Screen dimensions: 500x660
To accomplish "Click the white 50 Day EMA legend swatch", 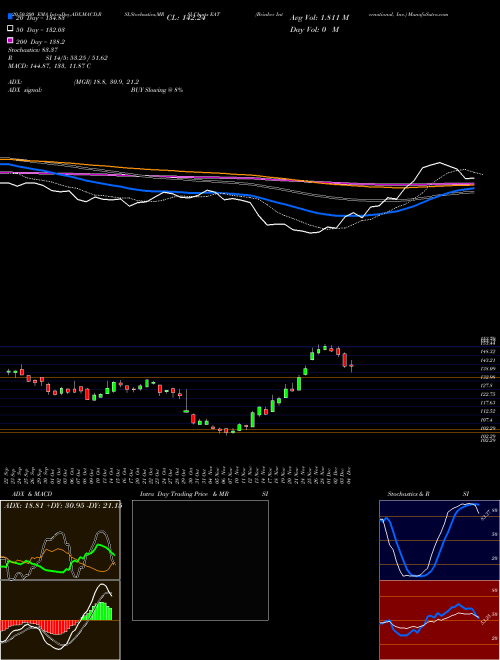I will click(10, 29).
